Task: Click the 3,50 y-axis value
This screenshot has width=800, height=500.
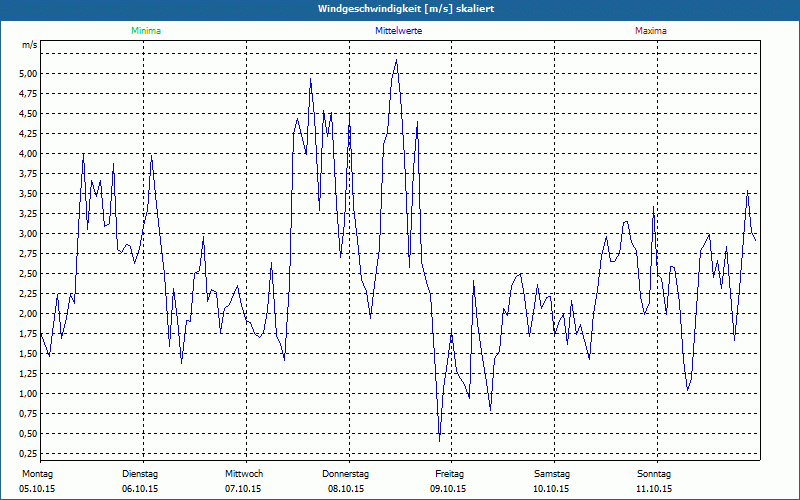Action: click(30, 193)
